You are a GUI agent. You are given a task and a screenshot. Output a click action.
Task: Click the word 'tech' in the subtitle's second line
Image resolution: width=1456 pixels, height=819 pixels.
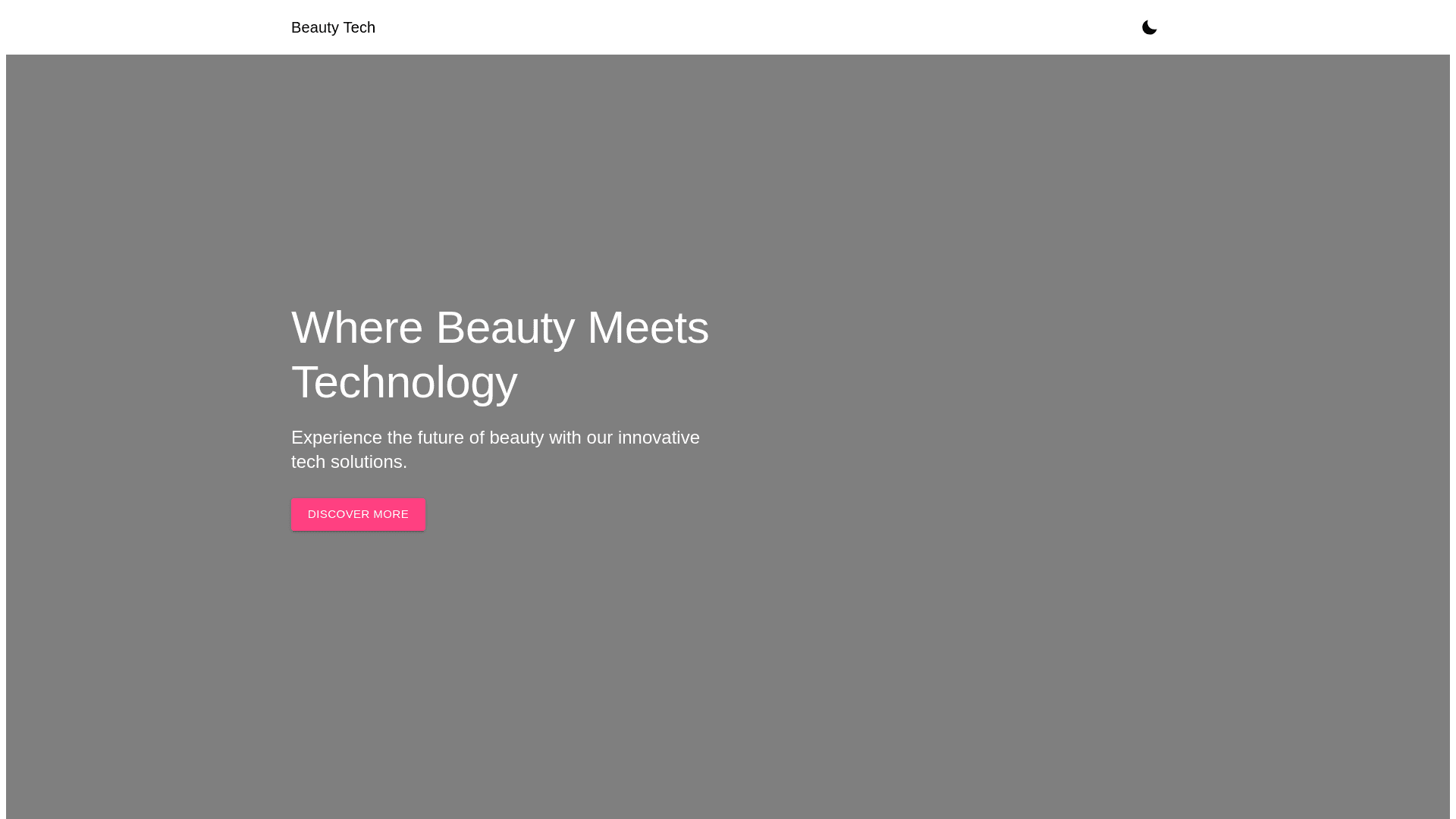click(x=308, y=462)
